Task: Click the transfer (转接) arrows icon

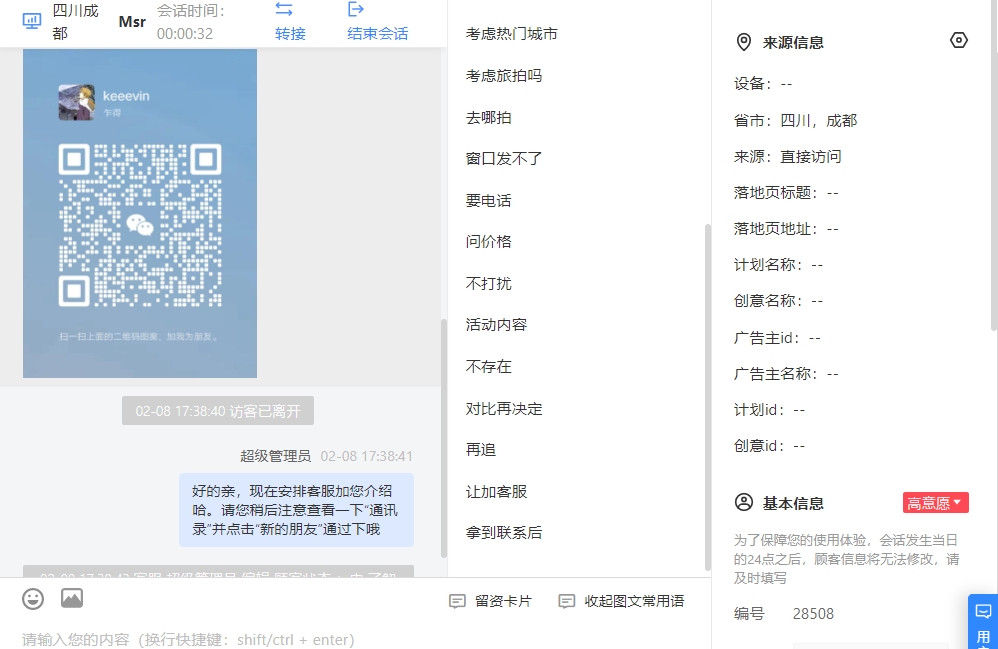Action: [x=284, y=10]
